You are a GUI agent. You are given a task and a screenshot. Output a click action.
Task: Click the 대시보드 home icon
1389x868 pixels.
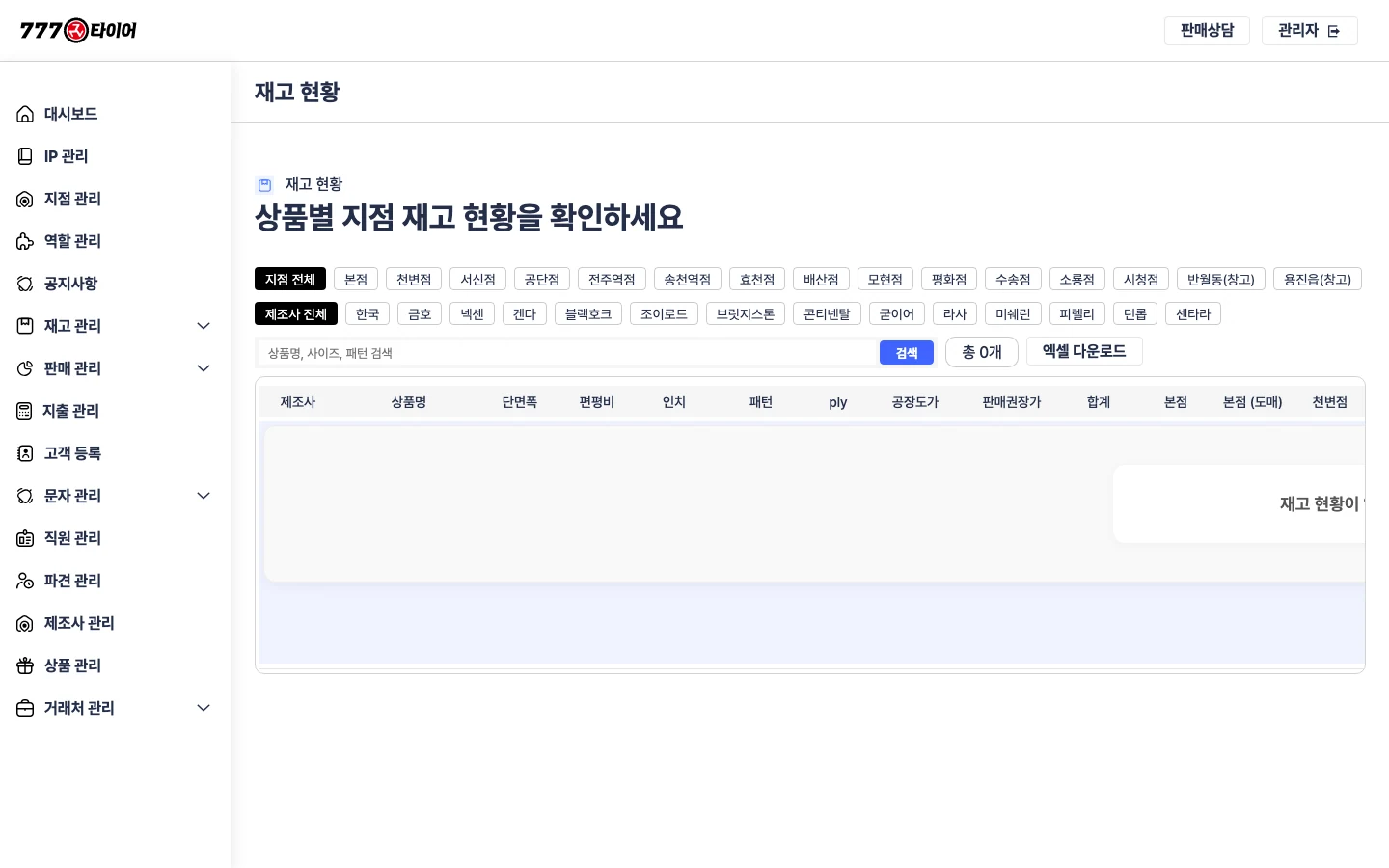25,114
